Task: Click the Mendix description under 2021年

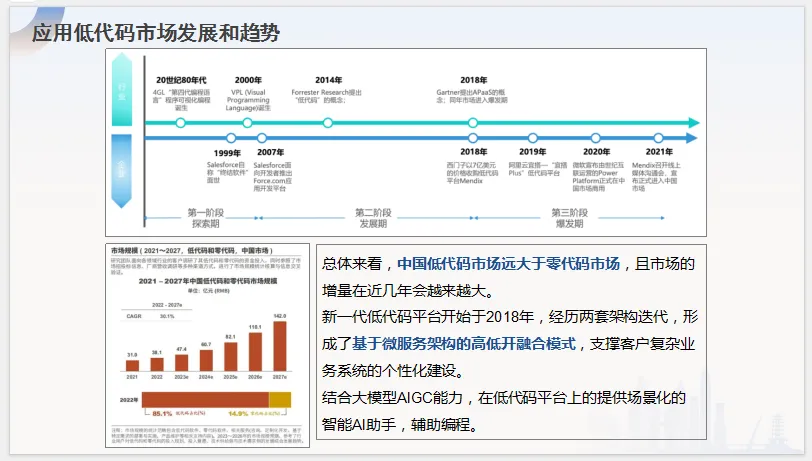Action: [656, 177]
